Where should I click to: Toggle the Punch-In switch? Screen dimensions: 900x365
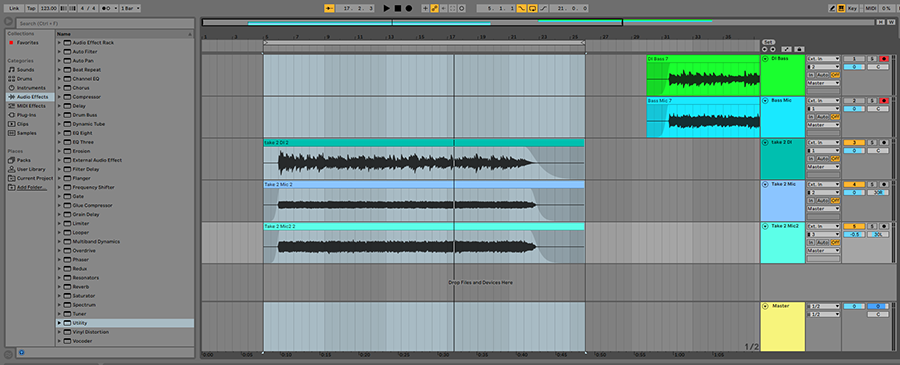click(522, 8)
